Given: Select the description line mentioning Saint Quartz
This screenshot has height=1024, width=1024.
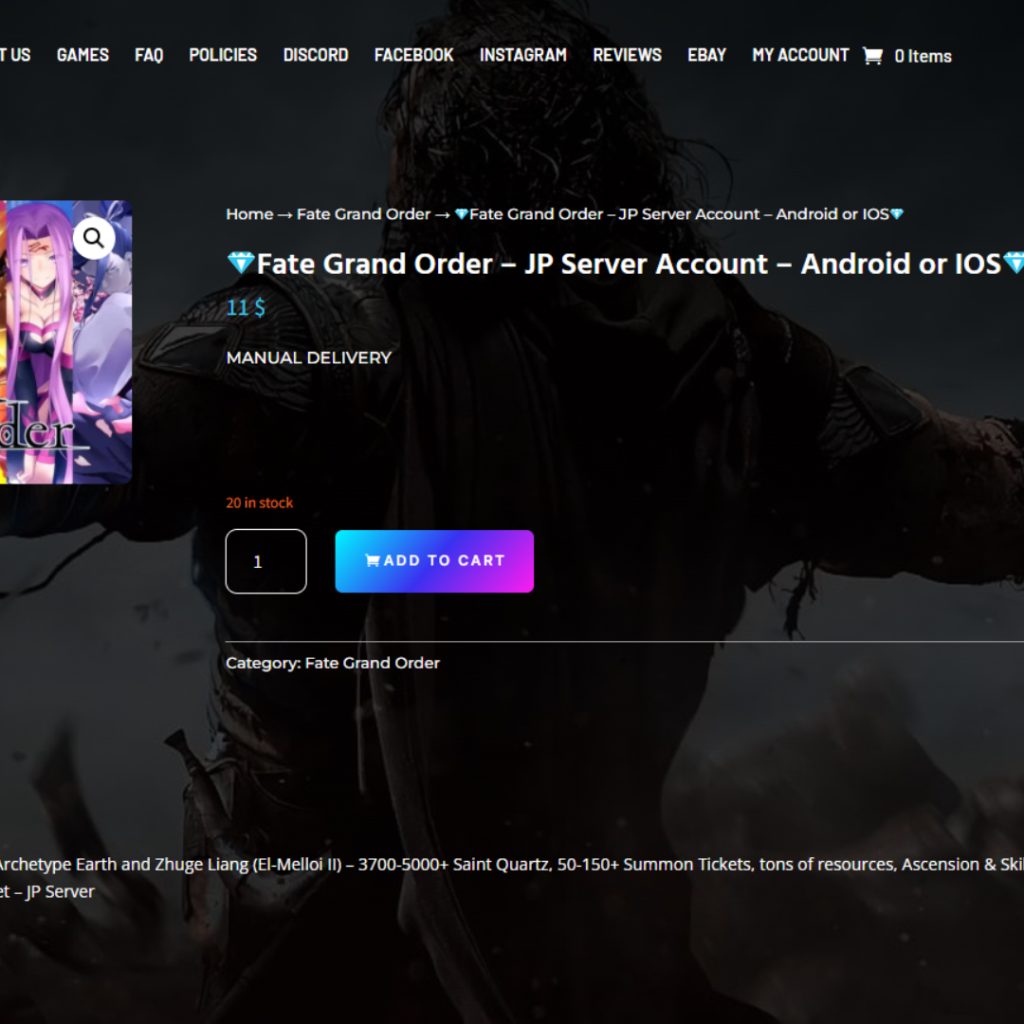Looking at the screenshot, I should pos(512,864).
